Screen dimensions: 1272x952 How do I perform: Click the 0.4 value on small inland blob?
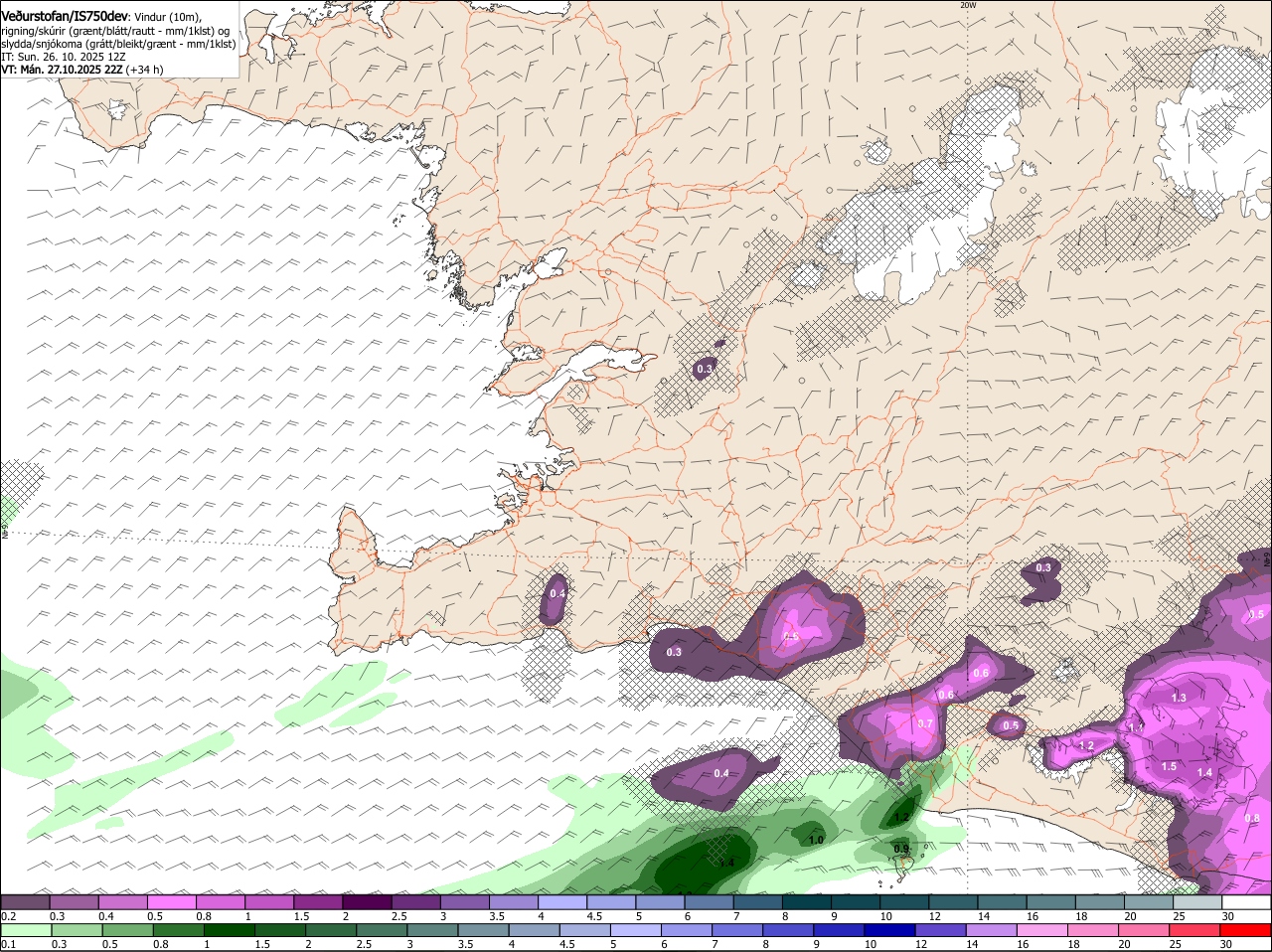[557, 593]
